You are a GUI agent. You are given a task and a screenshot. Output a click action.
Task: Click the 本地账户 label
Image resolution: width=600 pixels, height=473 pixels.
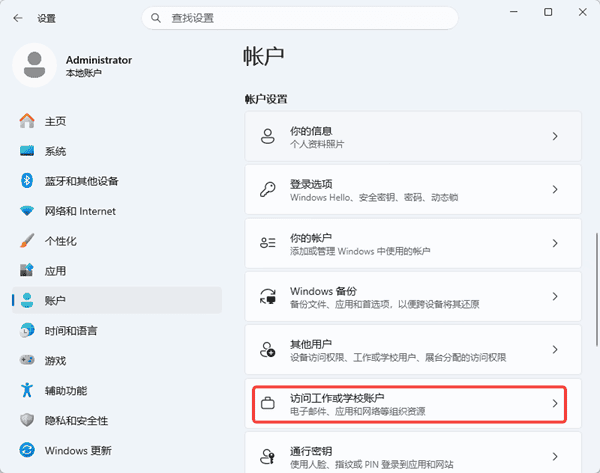click(83, 73)
